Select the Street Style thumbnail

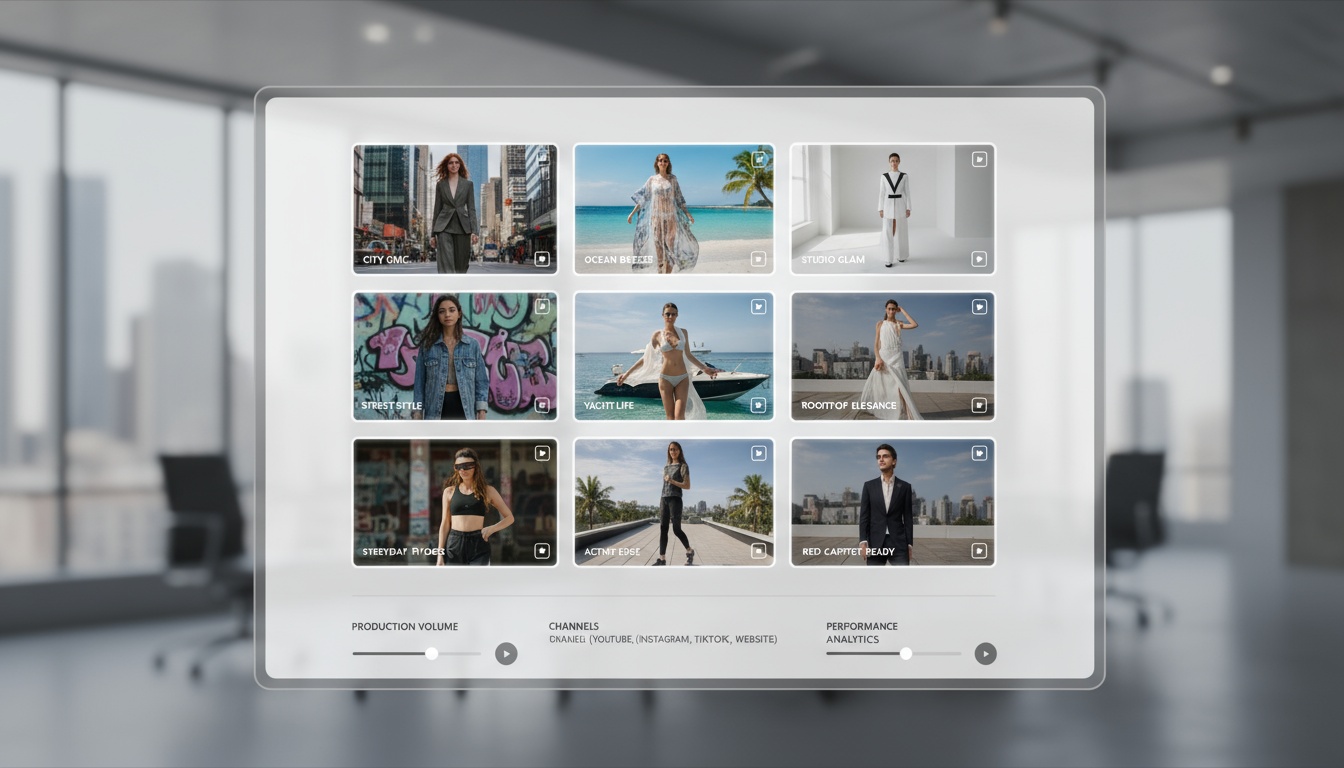454,355
